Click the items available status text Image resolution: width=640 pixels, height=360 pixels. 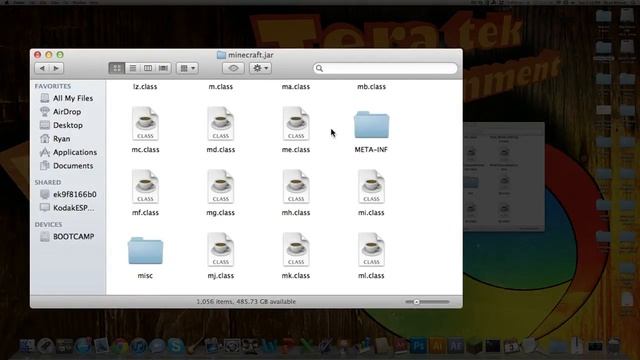246,302
